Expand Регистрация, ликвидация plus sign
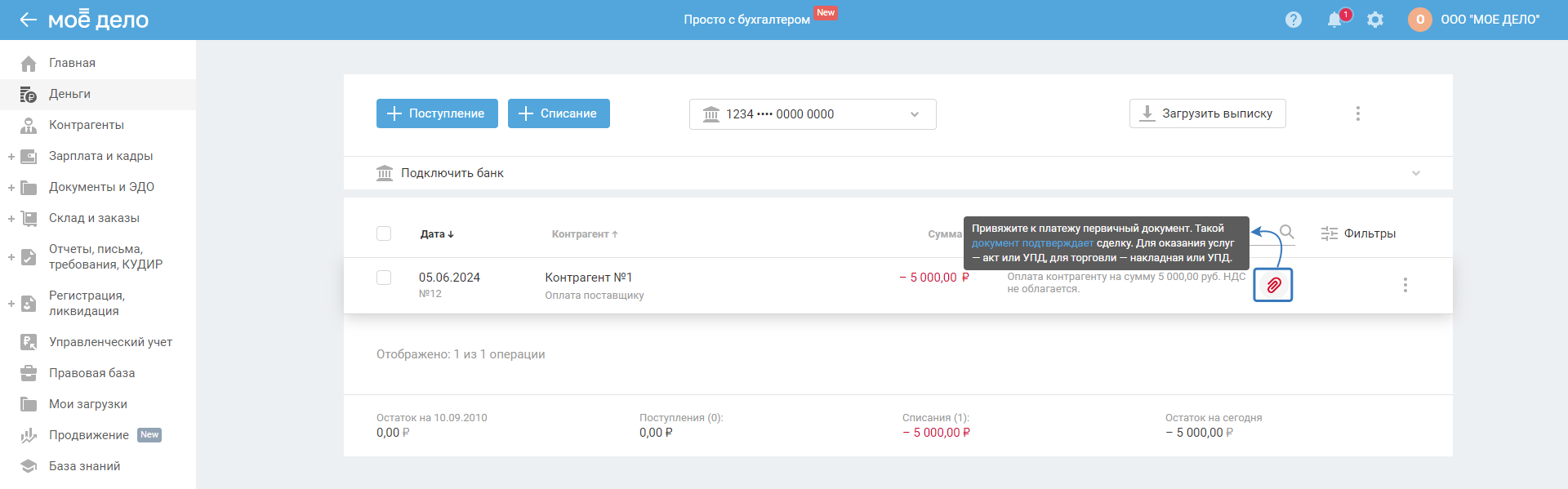1568x489 pixels. coord(11,303)
